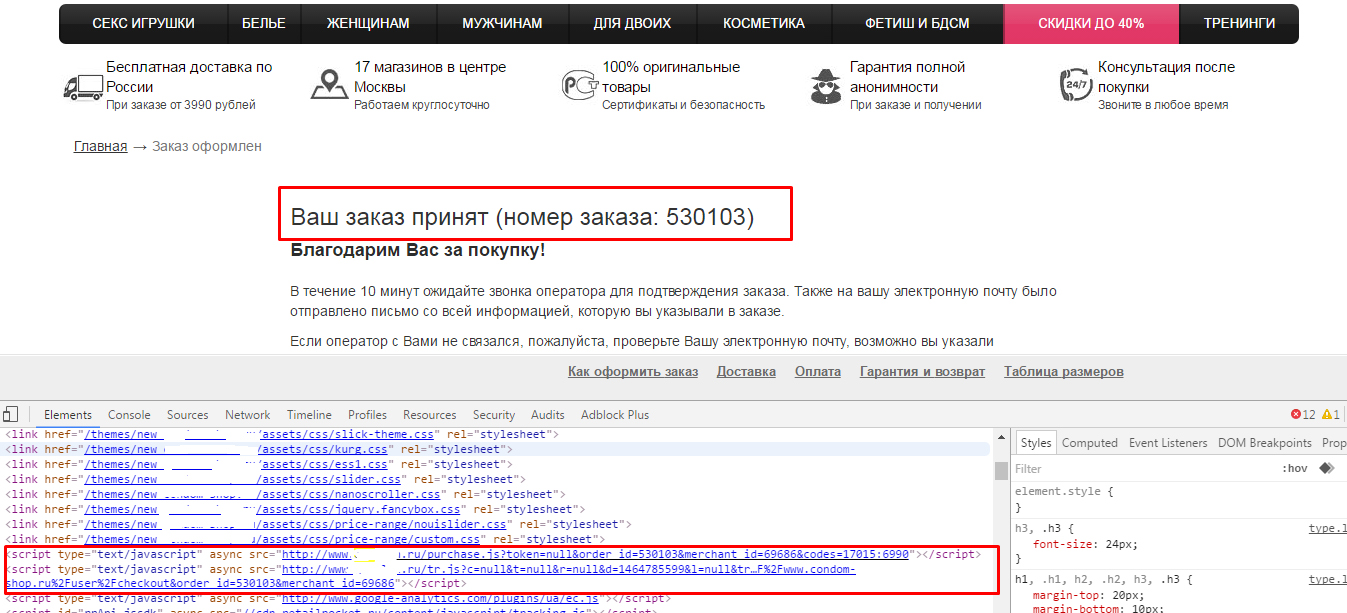1347x613 pixels.
Task: Switch to the DevTools Console tab
Action: tap(129, 415)
